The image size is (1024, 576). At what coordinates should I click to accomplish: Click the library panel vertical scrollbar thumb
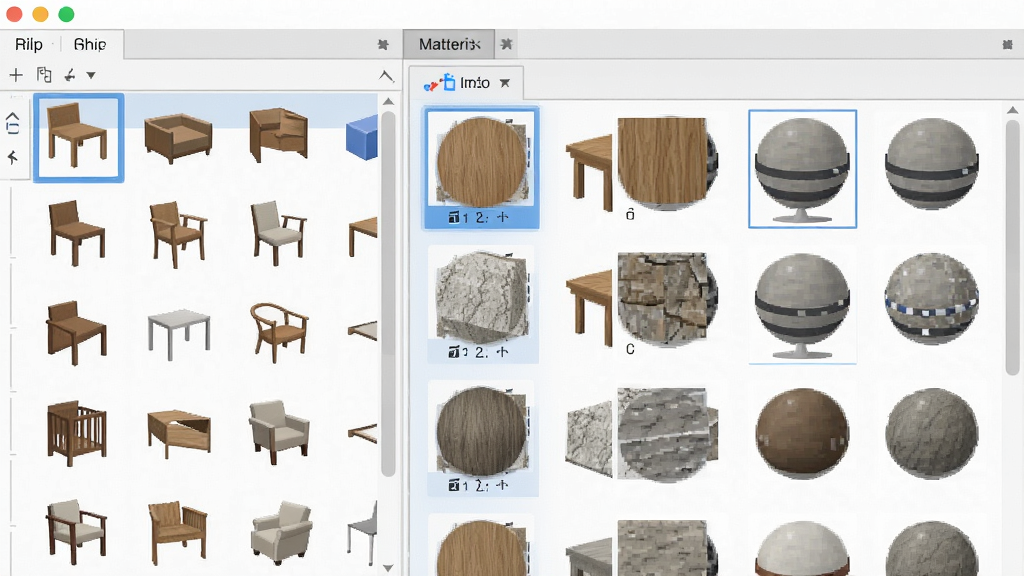pos(388,294)
